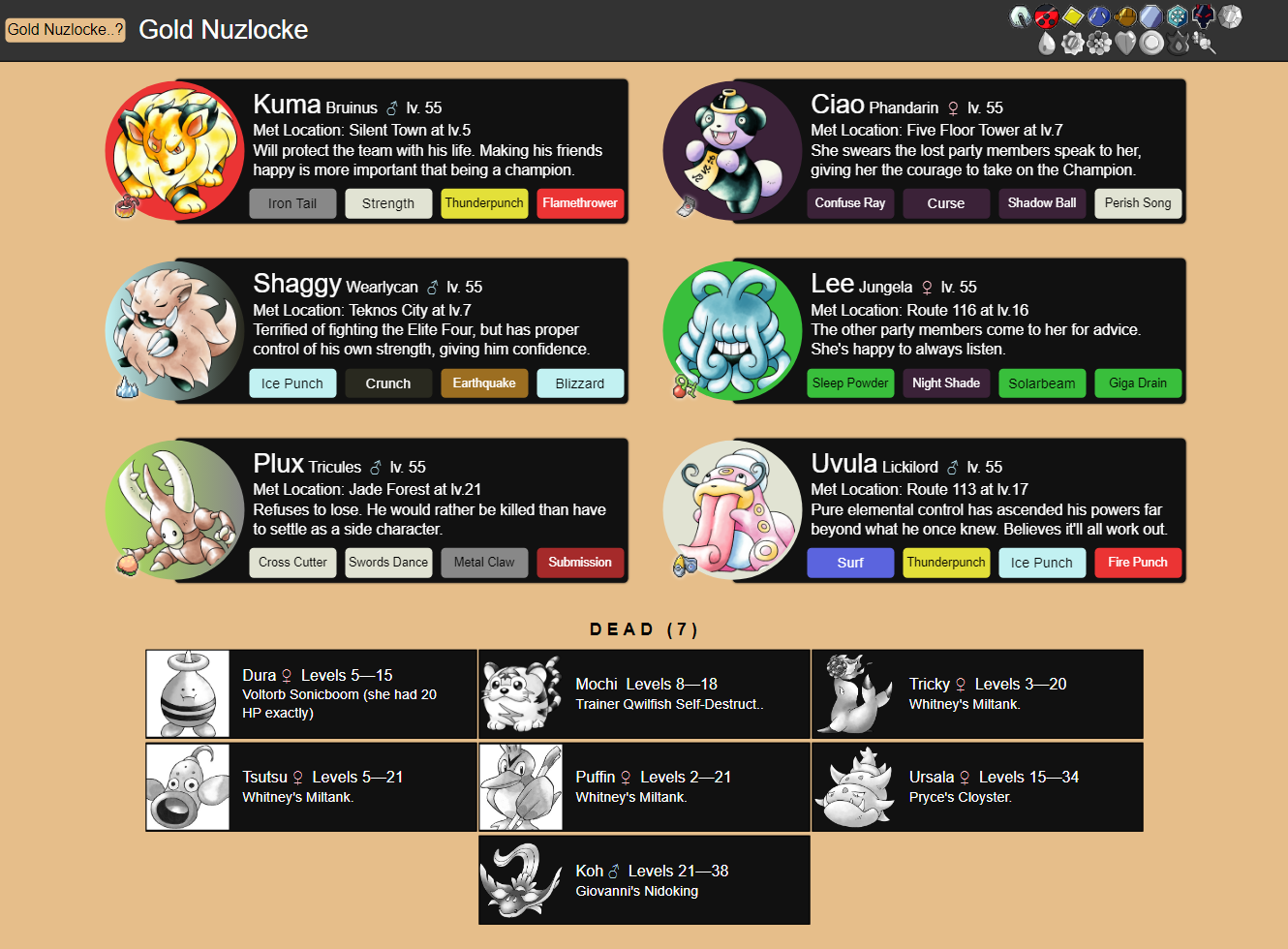Click the dark dragon Rising Badge

pyautogui.click(x=1203, y=16)
